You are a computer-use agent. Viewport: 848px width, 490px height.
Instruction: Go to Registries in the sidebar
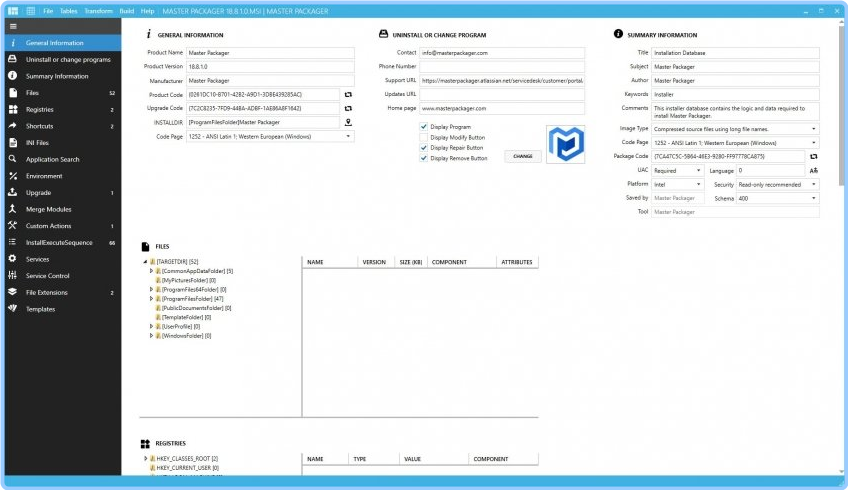point(63,109)
